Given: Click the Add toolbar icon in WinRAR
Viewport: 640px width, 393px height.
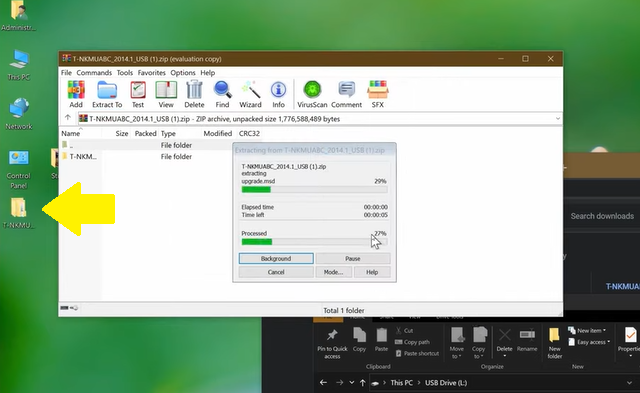Looking at the screenshot, I should pyautogui.click(x=76, y=94).
